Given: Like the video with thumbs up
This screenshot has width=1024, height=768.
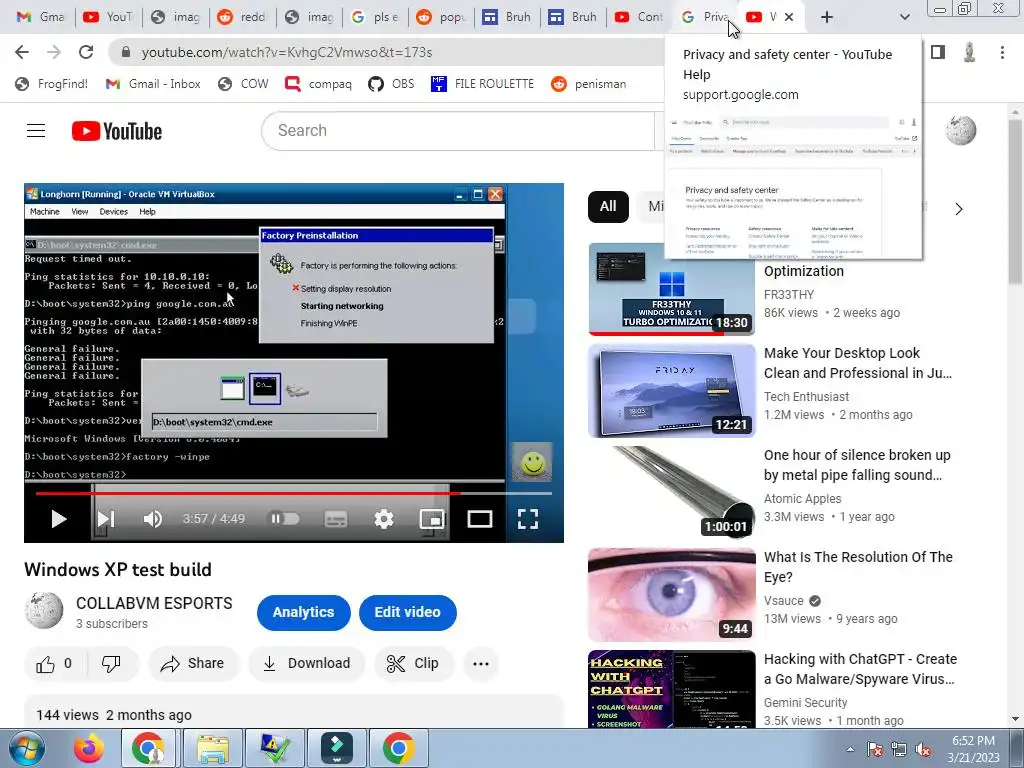Looking at the screenshot, I should coord(54,664).
